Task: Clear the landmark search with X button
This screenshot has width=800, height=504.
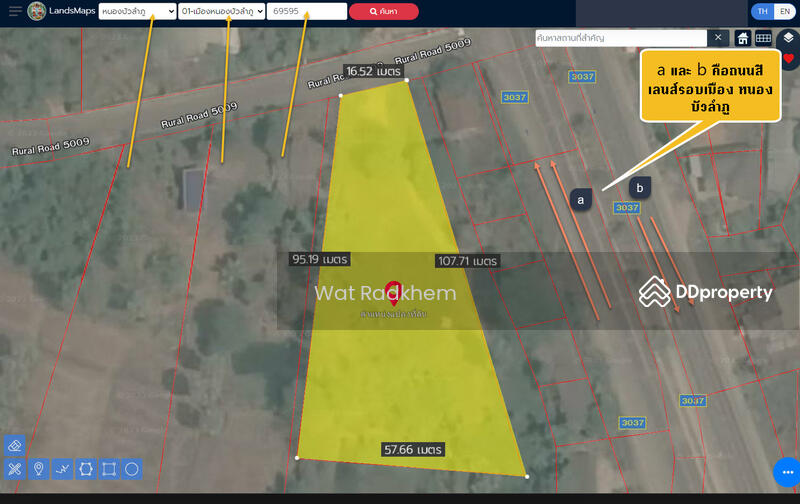Action: [x=718, y=38]
